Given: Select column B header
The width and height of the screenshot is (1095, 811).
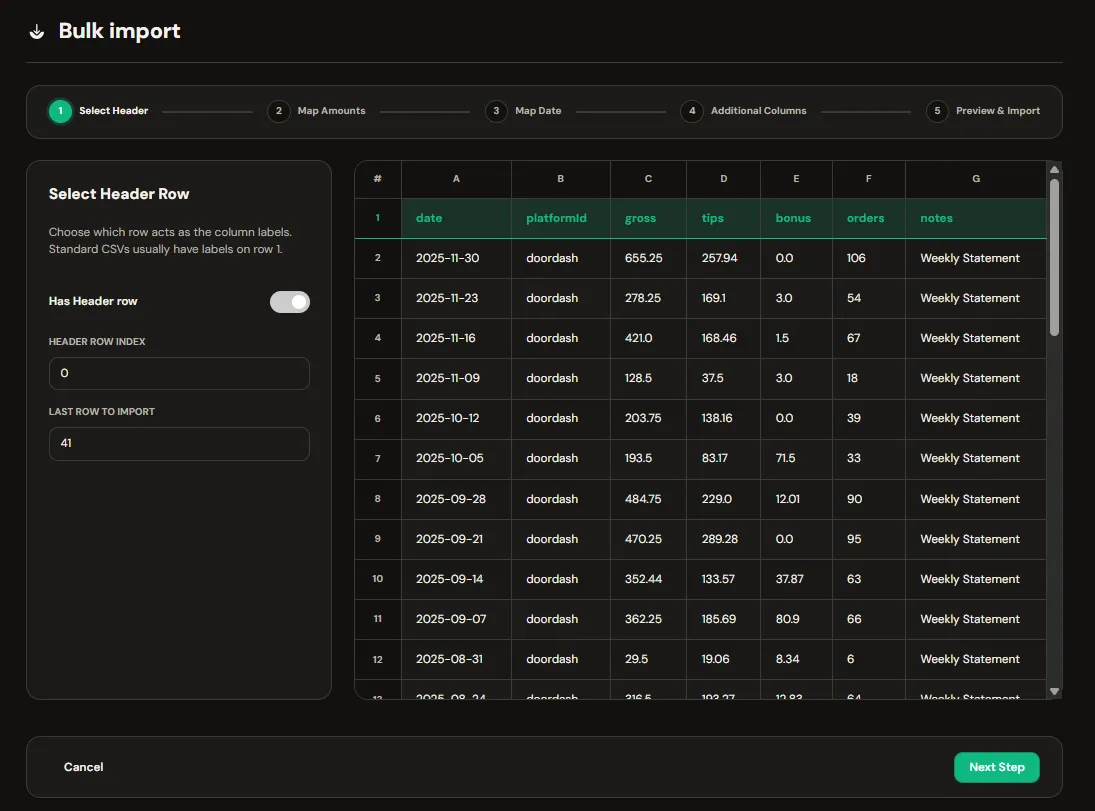Looking at the screenshot, I should [561, 180].
